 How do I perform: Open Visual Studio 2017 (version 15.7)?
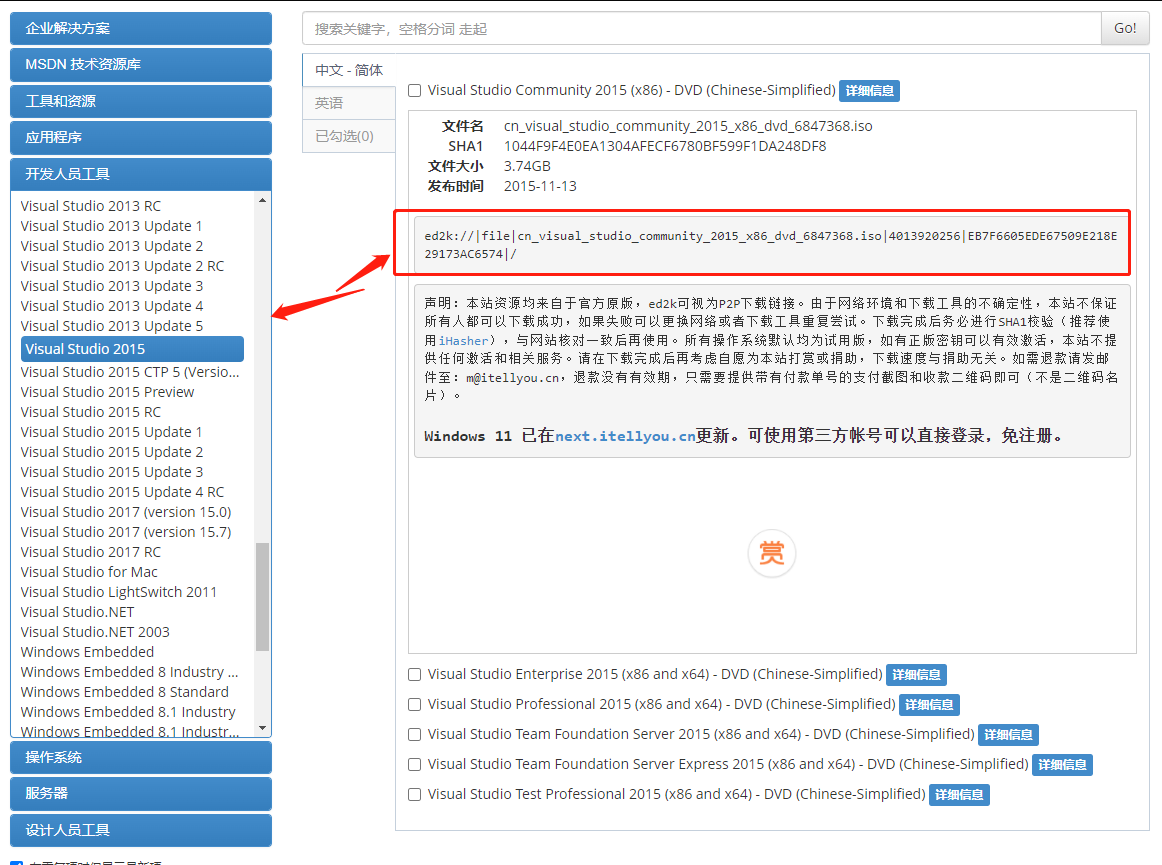coord(126,532)
